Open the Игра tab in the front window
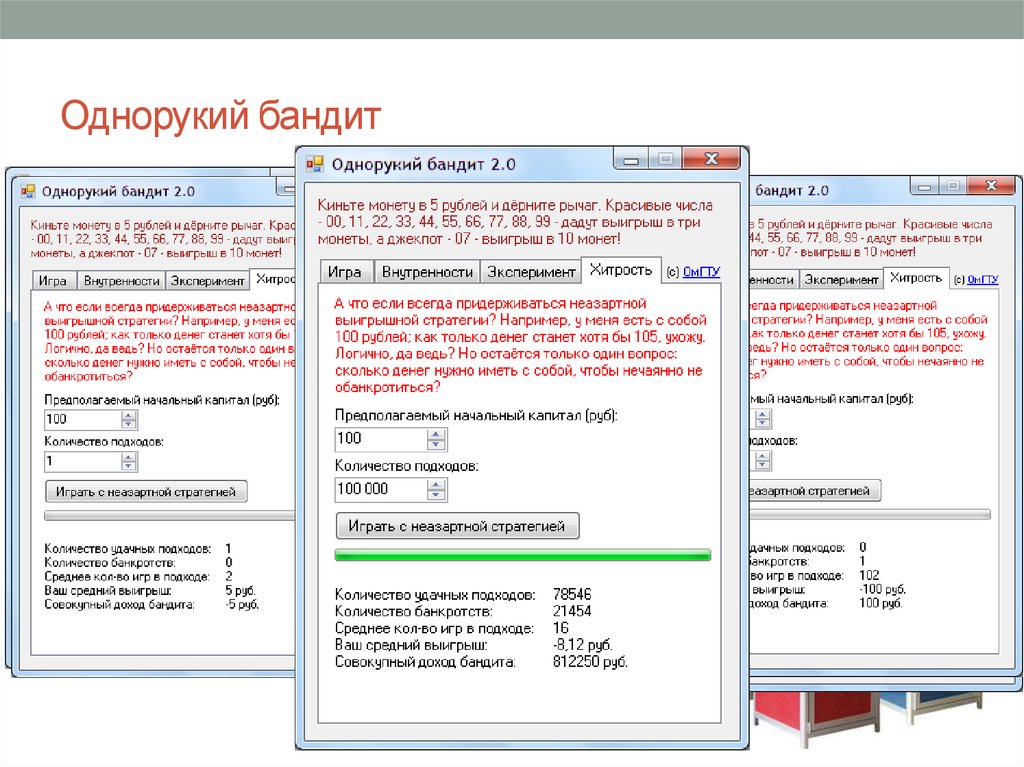Screen dimensions: 1024x767 click(345, 272)
